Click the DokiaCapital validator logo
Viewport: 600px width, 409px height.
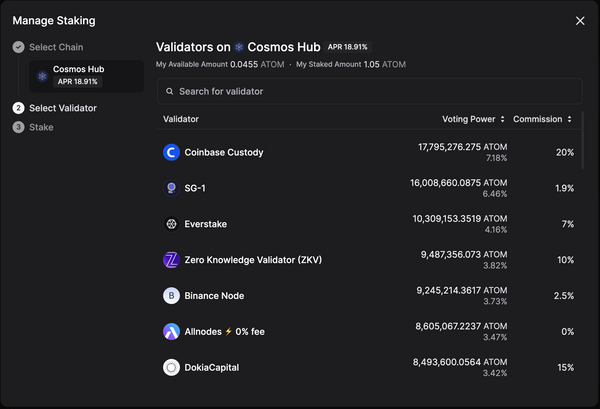[x=171, y=367]
